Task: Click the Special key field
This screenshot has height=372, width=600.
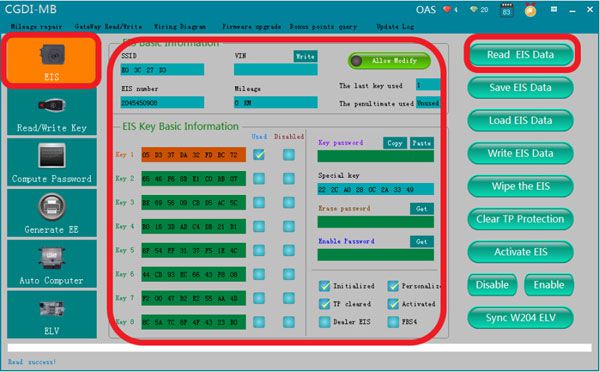Action: coord(376,189)
